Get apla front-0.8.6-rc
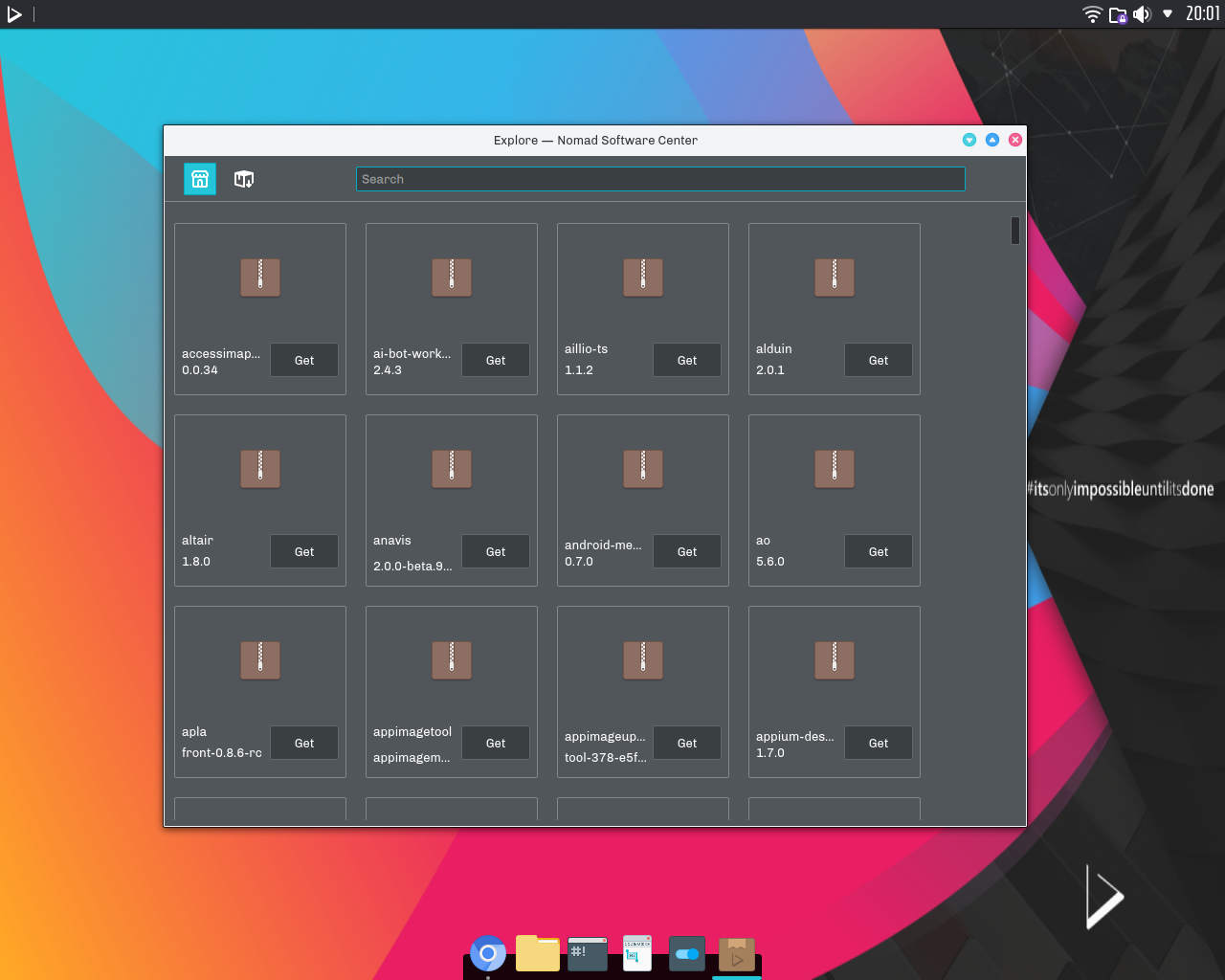This screenshot has width=1225, height=980. coord(304,743)
